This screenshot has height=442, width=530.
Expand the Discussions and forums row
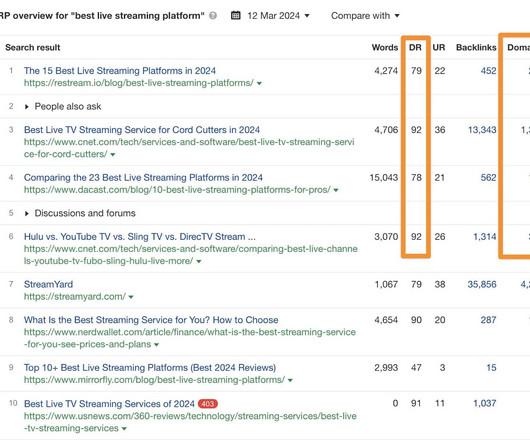27,214
